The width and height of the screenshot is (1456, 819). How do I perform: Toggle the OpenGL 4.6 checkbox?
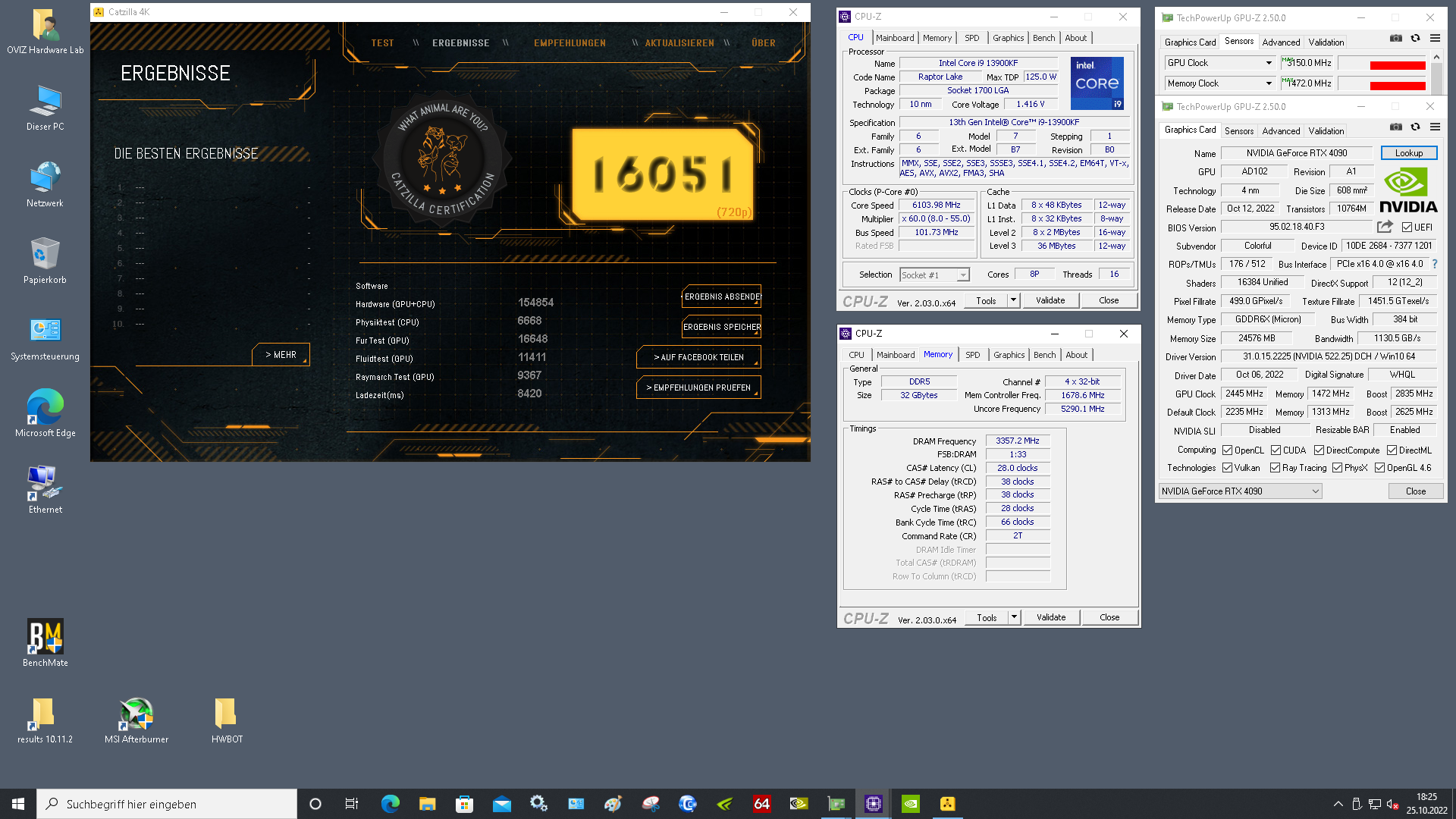click(x=1380, y=468)
